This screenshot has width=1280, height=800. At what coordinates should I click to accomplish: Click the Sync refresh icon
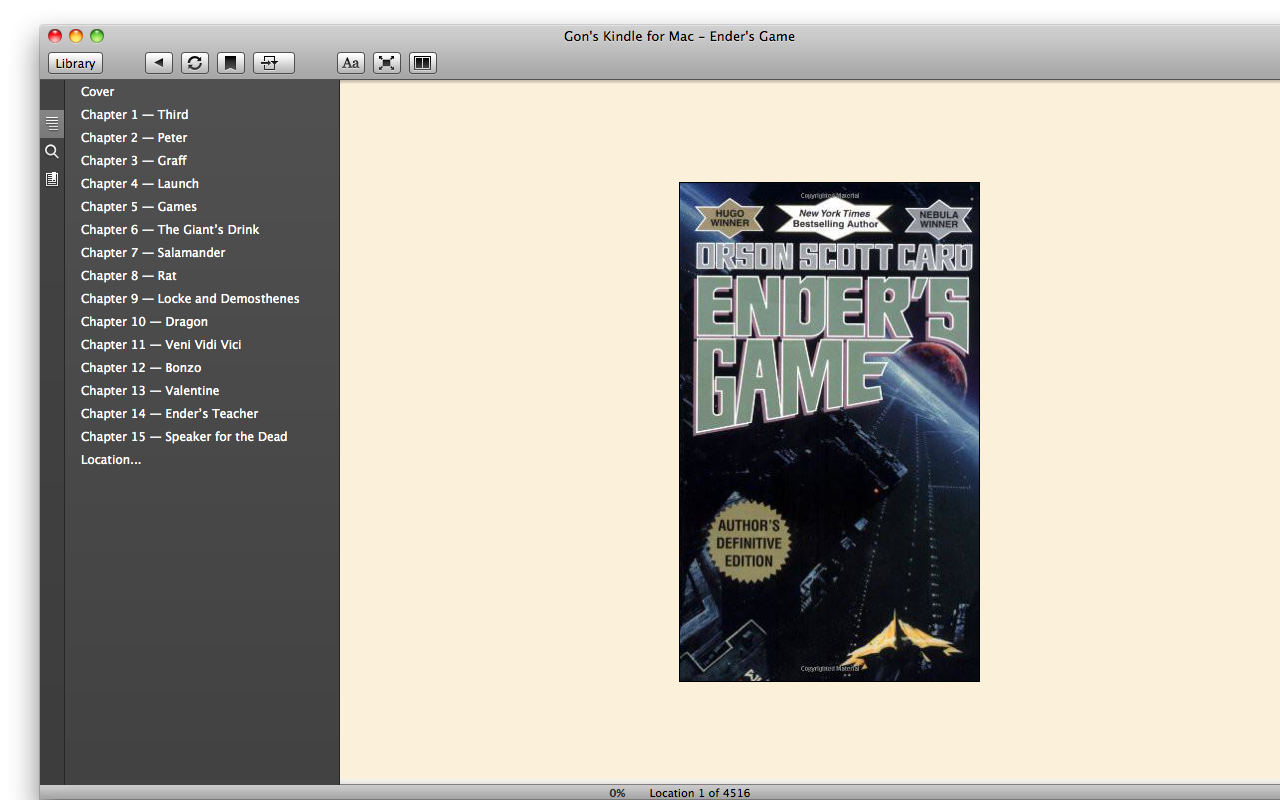pyautogui.click(x=195, y=63)
